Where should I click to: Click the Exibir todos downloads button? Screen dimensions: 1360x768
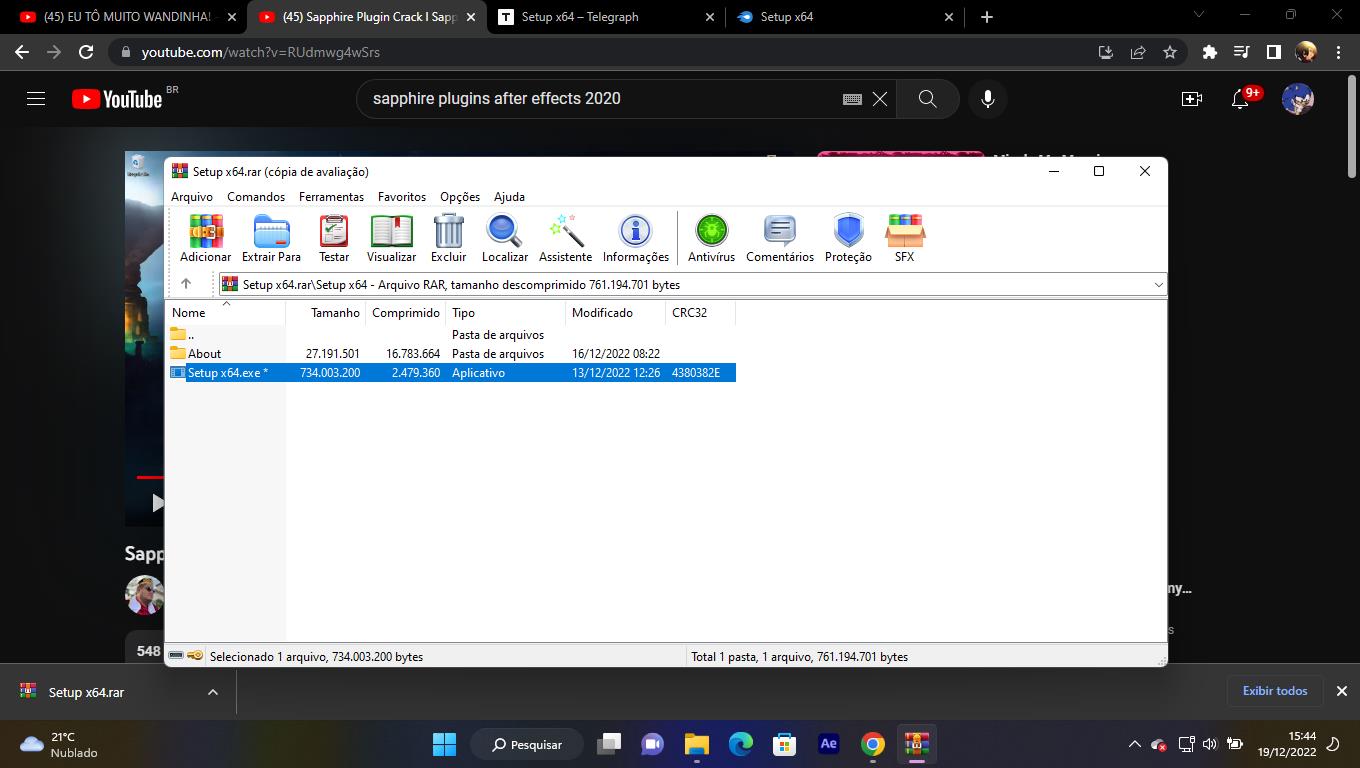pos(1274,691)
